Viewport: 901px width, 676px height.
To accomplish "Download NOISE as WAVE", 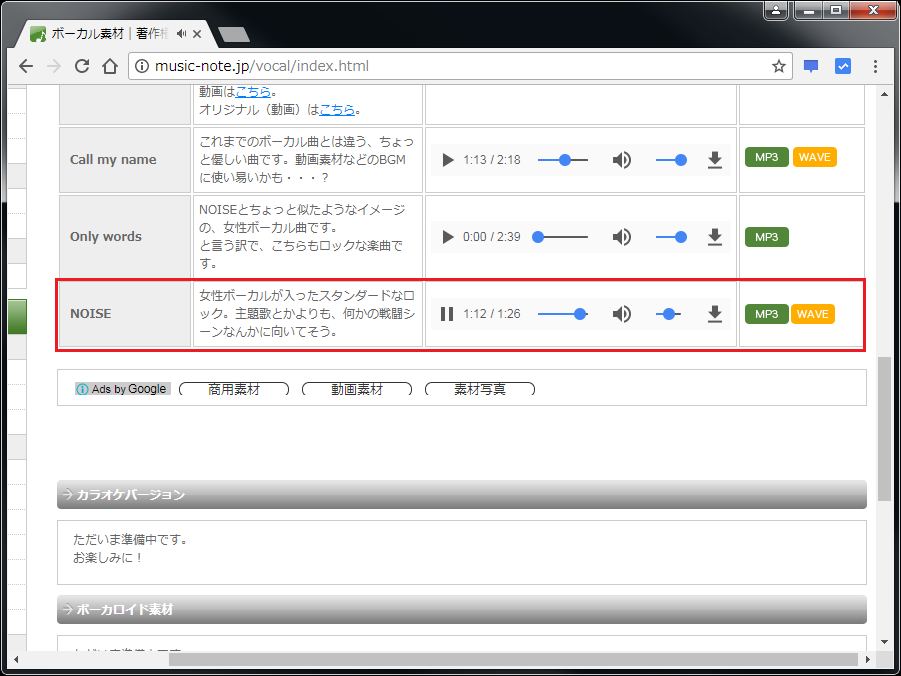I will [813, 314].
